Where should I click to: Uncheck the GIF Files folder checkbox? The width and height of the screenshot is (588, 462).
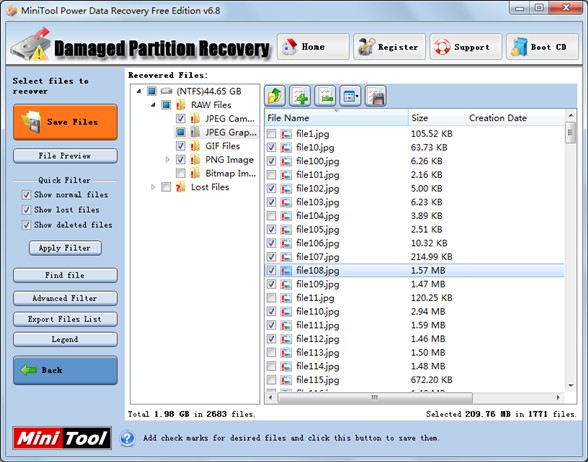181,146
